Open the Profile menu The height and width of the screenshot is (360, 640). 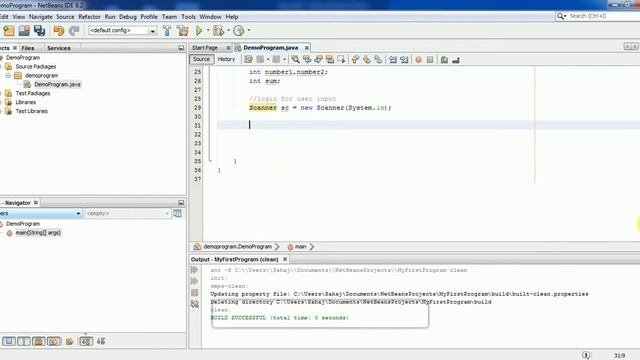click(149, 17)
